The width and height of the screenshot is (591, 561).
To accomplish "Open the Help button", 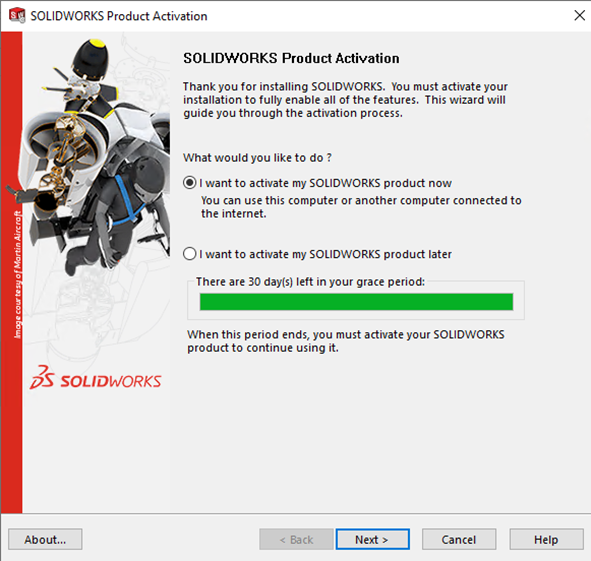I will 546,539.
